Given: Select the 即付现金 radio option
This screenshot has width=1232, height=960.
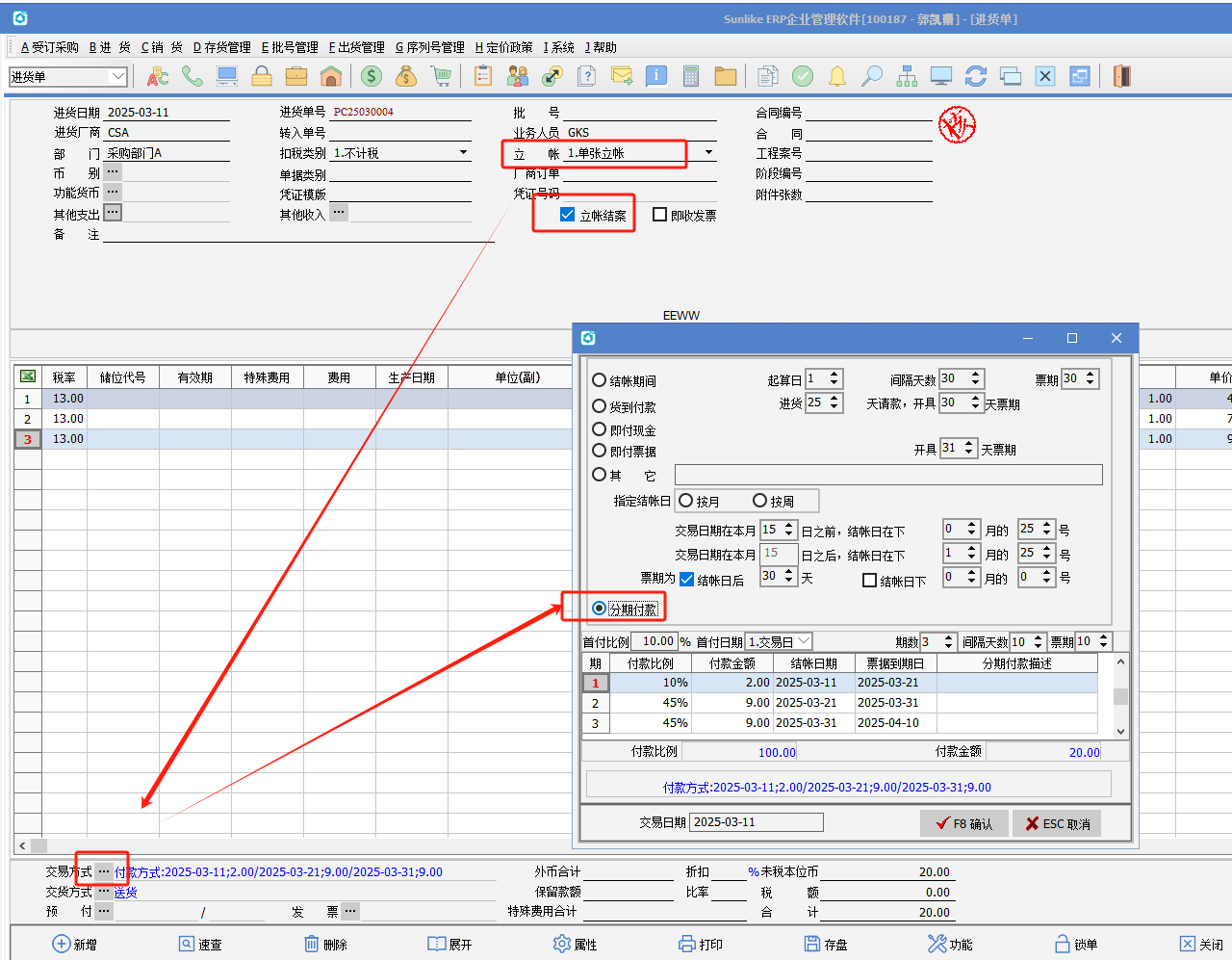Looking at the screenshot, I should pos(600,429).
